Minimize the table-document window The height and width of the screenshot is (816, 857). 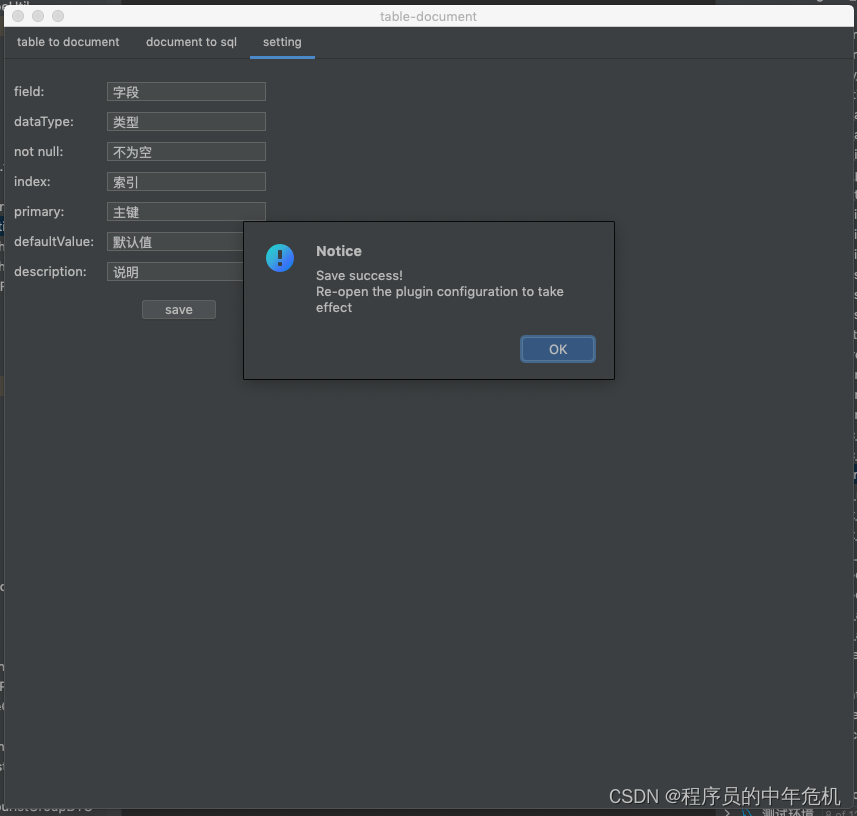38,16
